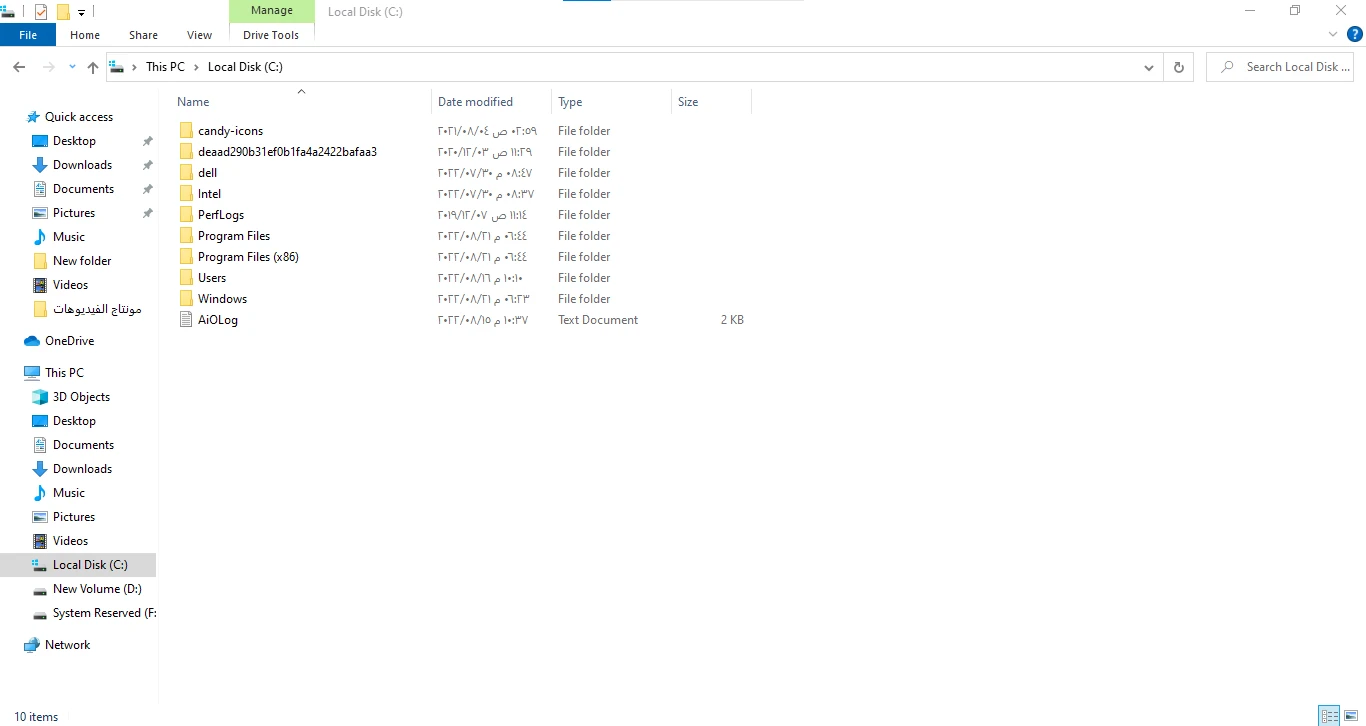Click New folder icon in quick access toolbar
The width and height of the screenshot is (1366, 726).
point(63,12)
